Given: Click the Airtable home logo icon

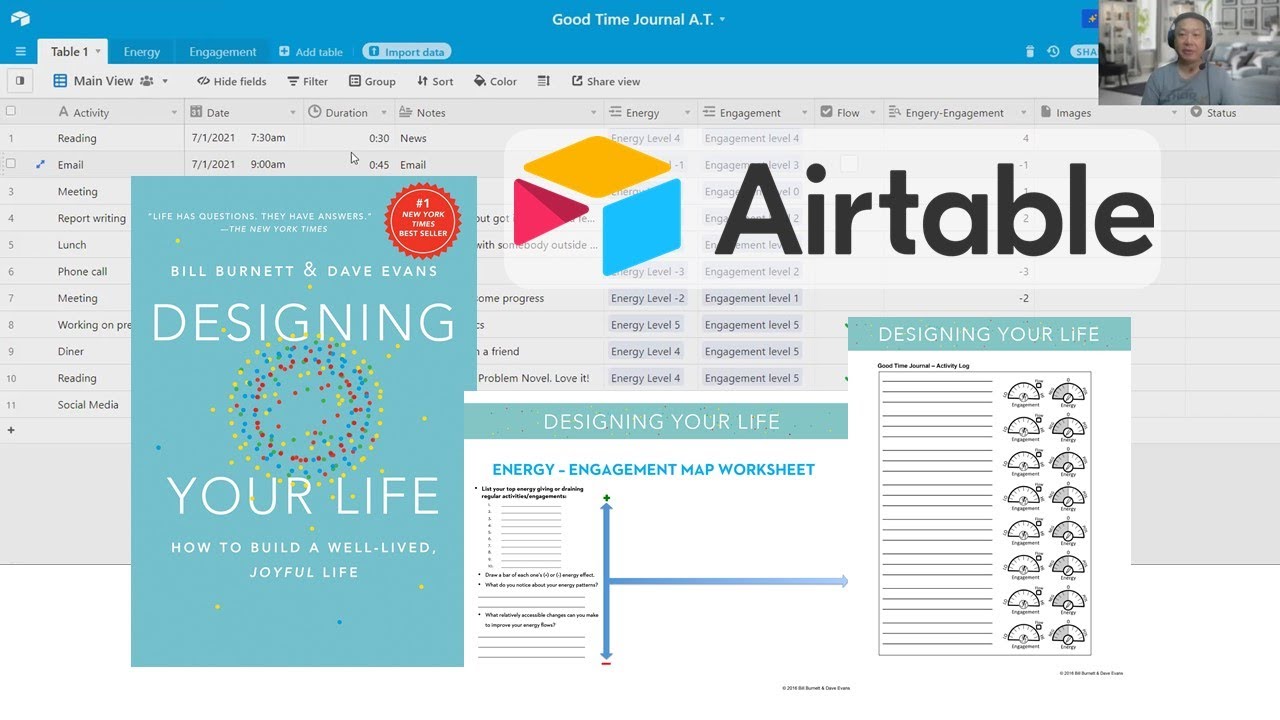Looking at the screenshot, I should click(x=20, y=19).
